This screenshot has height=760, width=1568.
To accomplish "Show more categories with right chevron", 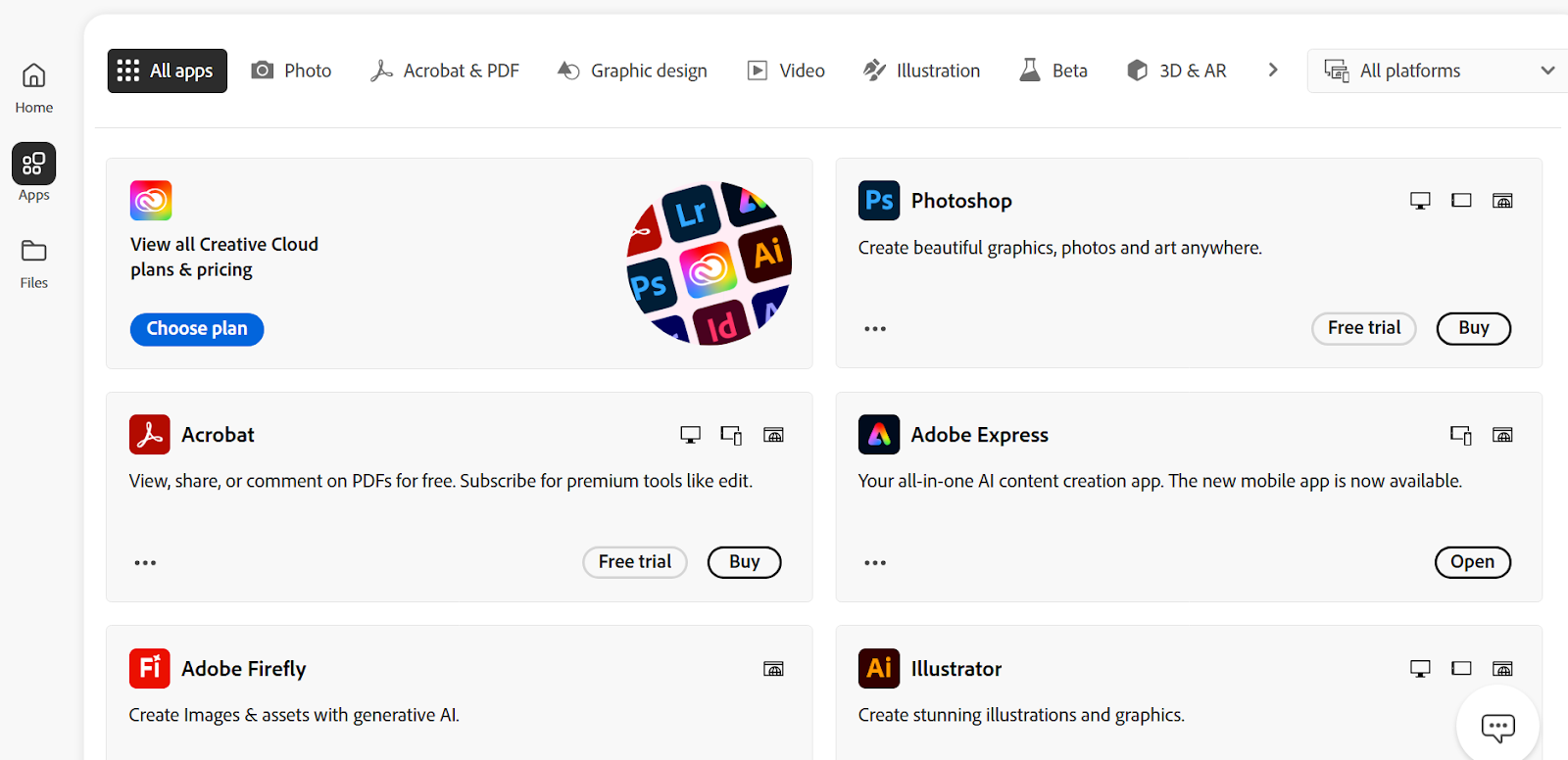I will pyautogui.click(x=1272, y=71).
